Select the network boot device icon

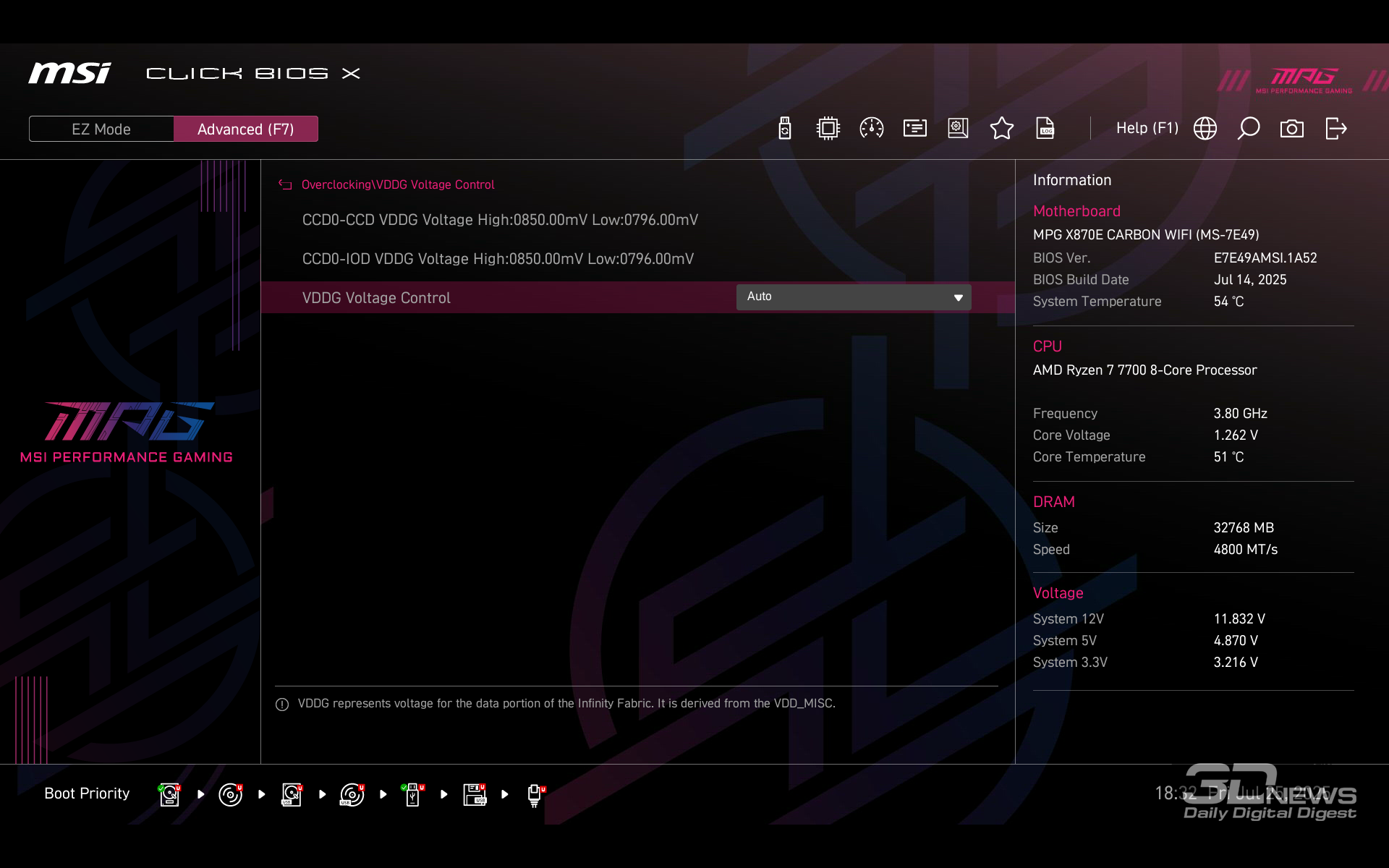(535, 795)
